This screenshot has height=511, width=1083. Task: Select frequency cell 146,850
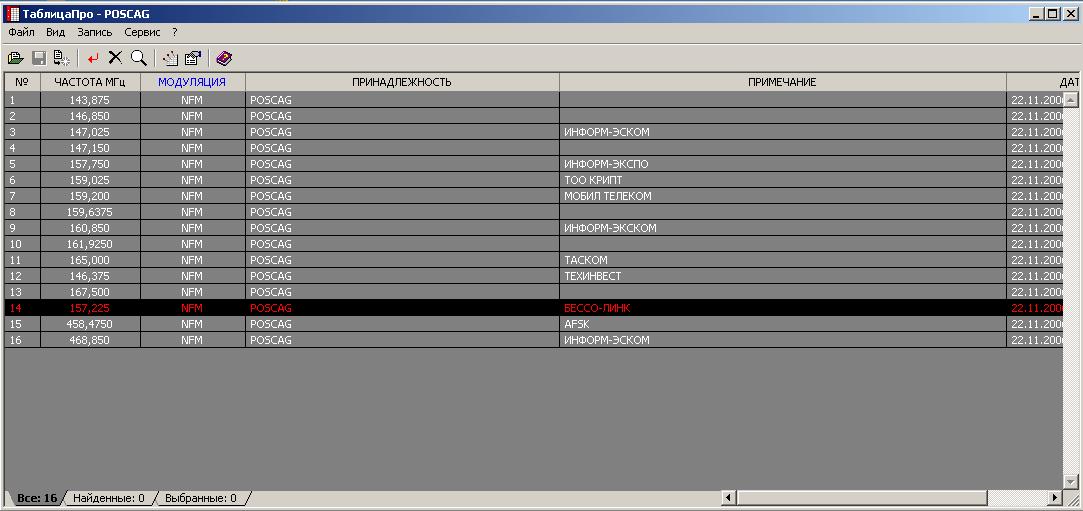tap(90, 116)
